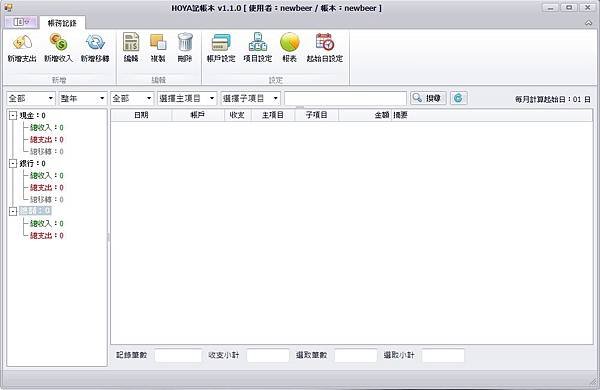The image size is (600, 390).
Task: Sort by the 金額 column header
Action: 365,115
